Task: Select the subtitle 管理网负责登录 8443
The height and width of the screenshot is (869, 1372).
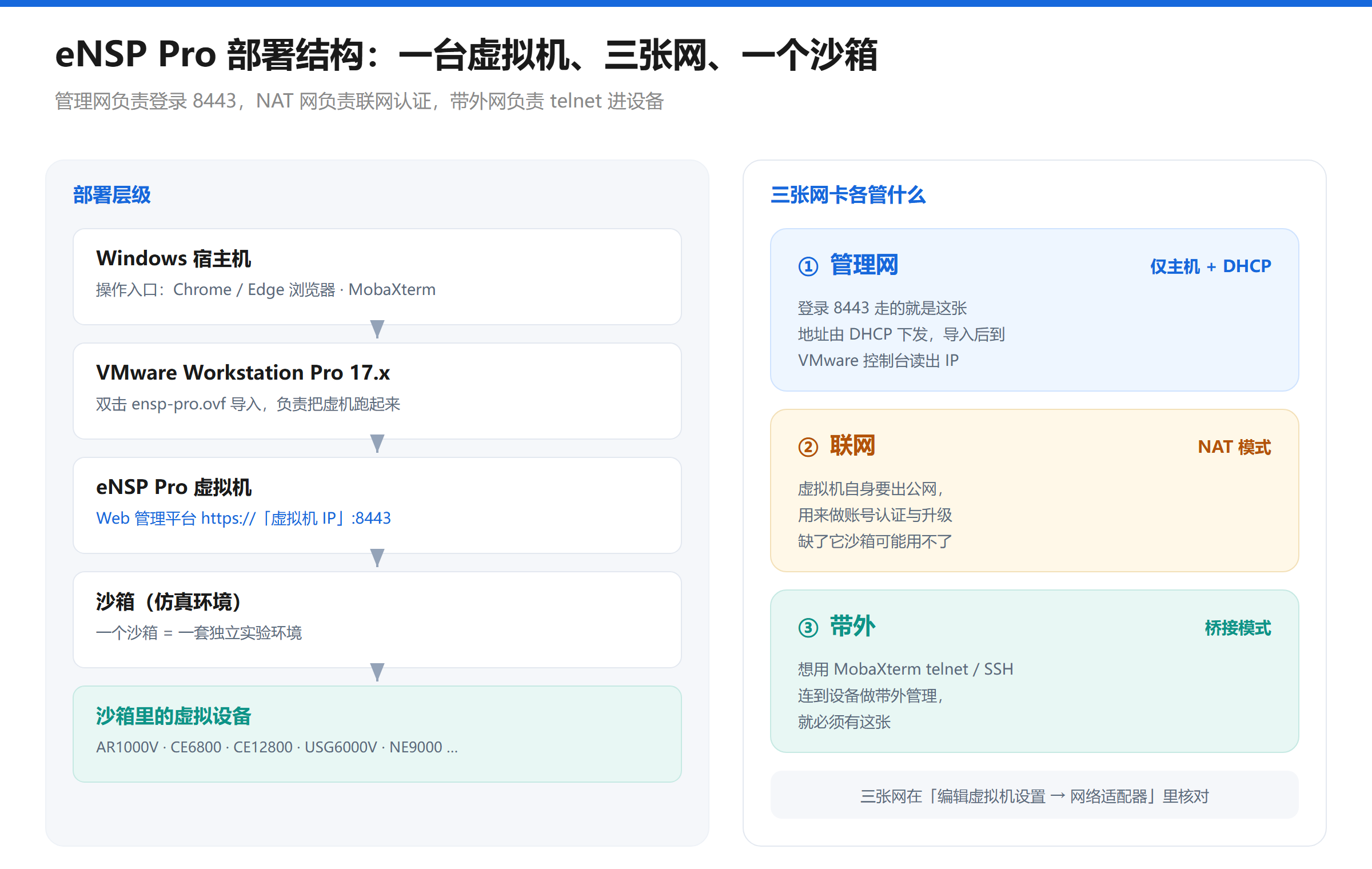Action: (359, 101)
